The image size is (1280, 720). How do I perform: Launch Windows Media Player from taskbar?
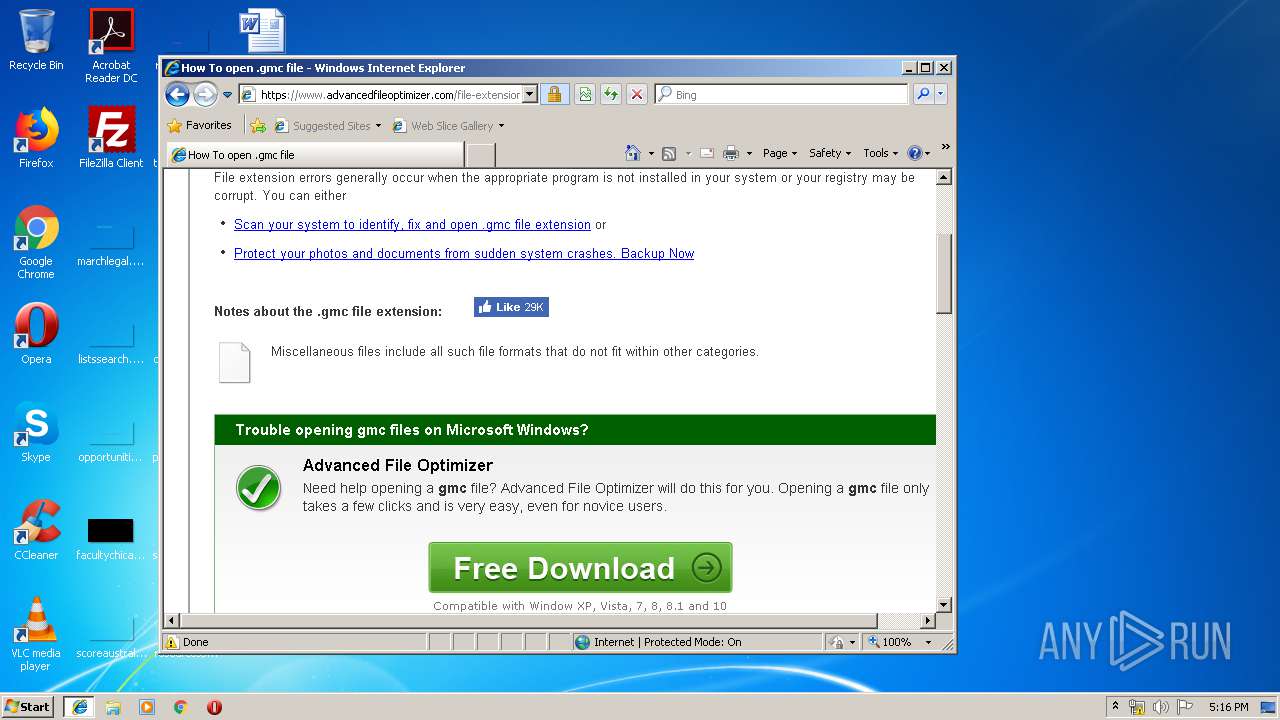(x=147, y=707)
